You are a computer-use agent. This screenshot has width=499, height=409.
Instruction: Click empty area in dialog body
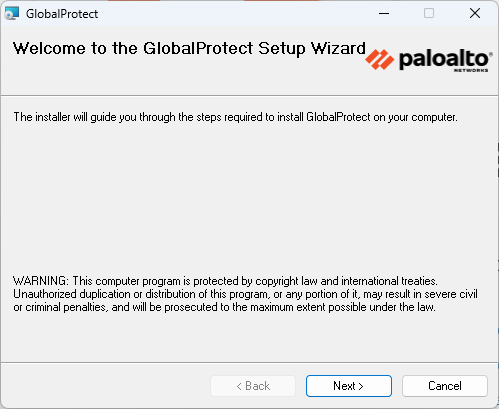pos(249,200)
